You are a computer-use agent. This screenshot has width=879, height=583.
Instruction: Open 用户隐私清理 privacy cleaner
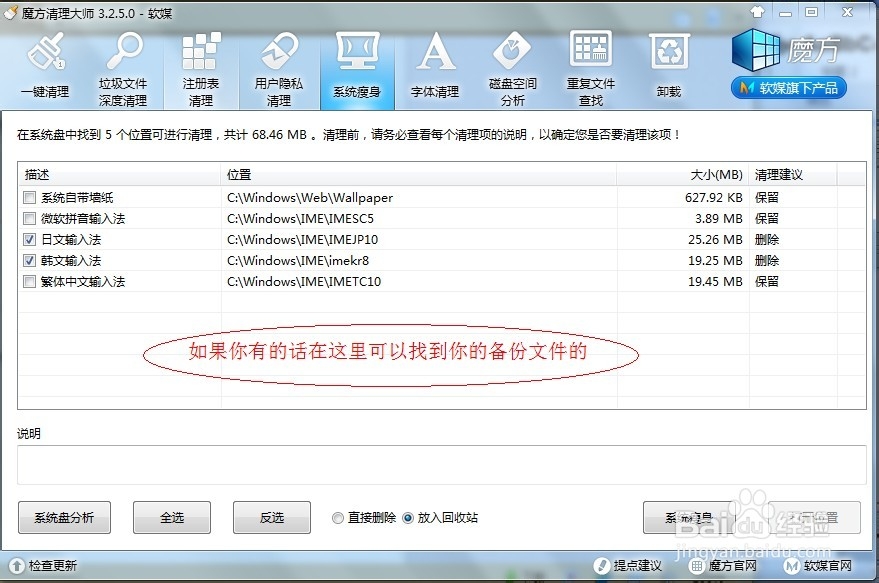pos(279,69)
